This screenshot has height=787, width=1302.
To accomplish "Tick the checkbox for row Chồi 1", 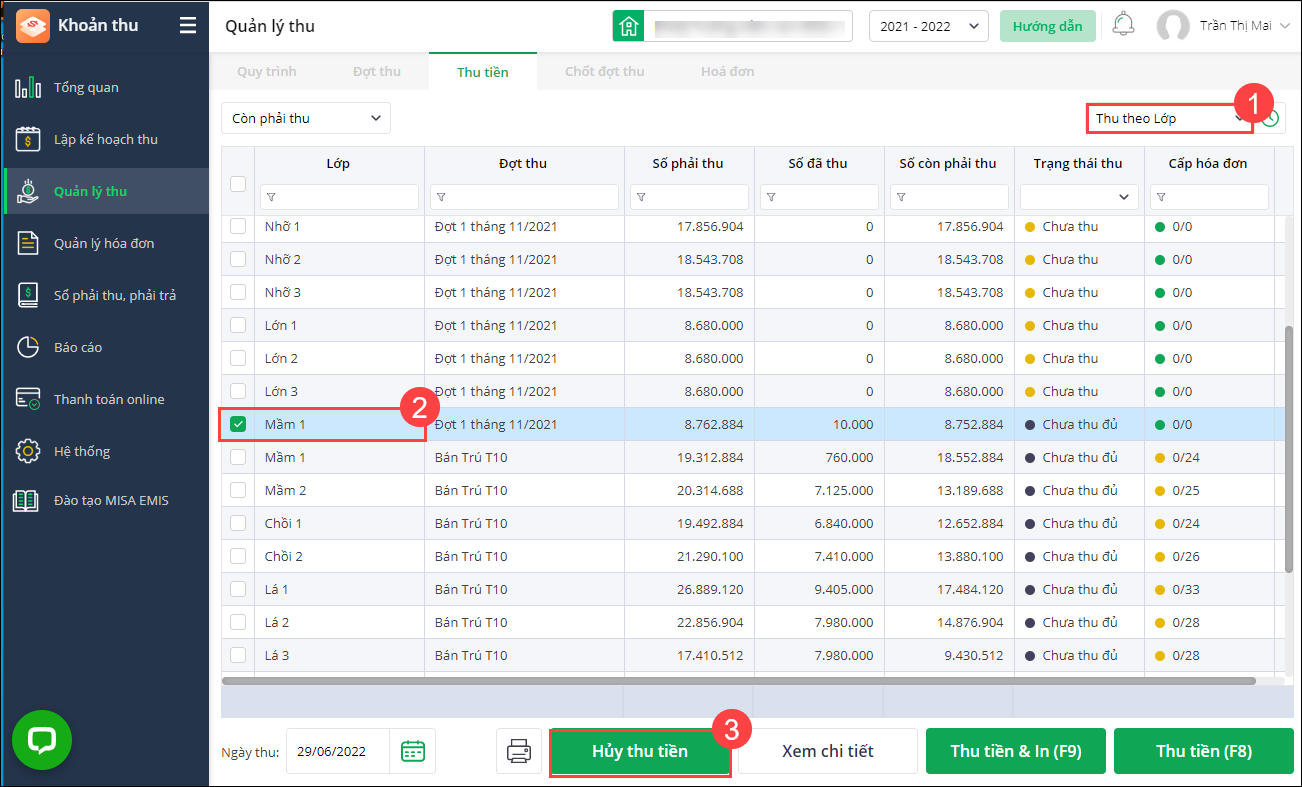I will pyautogui.click(x=238, y=523).
